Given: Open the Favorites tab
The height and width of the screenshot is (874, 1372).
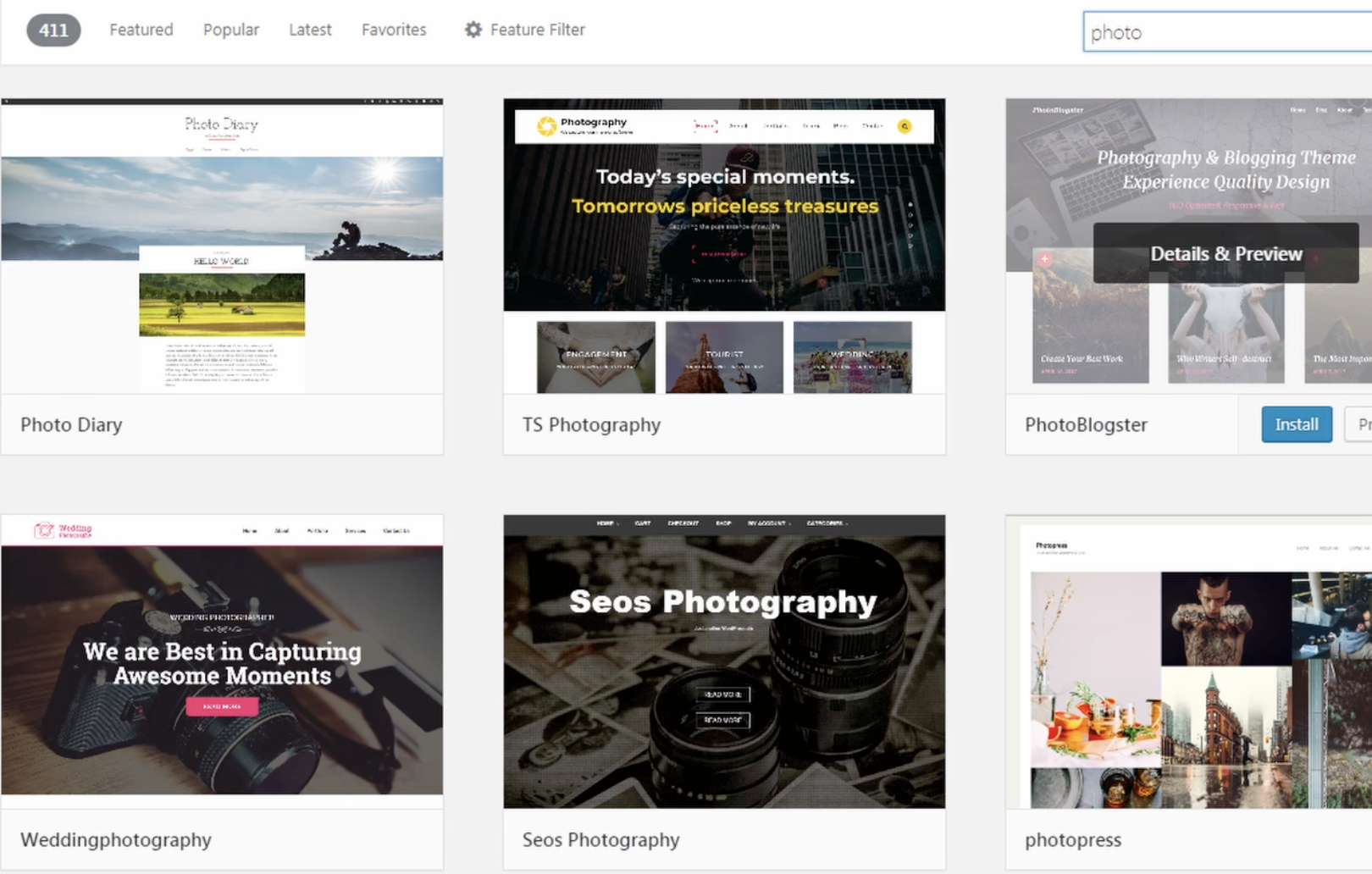Looking at the screenshot, I should pos(394,30).
